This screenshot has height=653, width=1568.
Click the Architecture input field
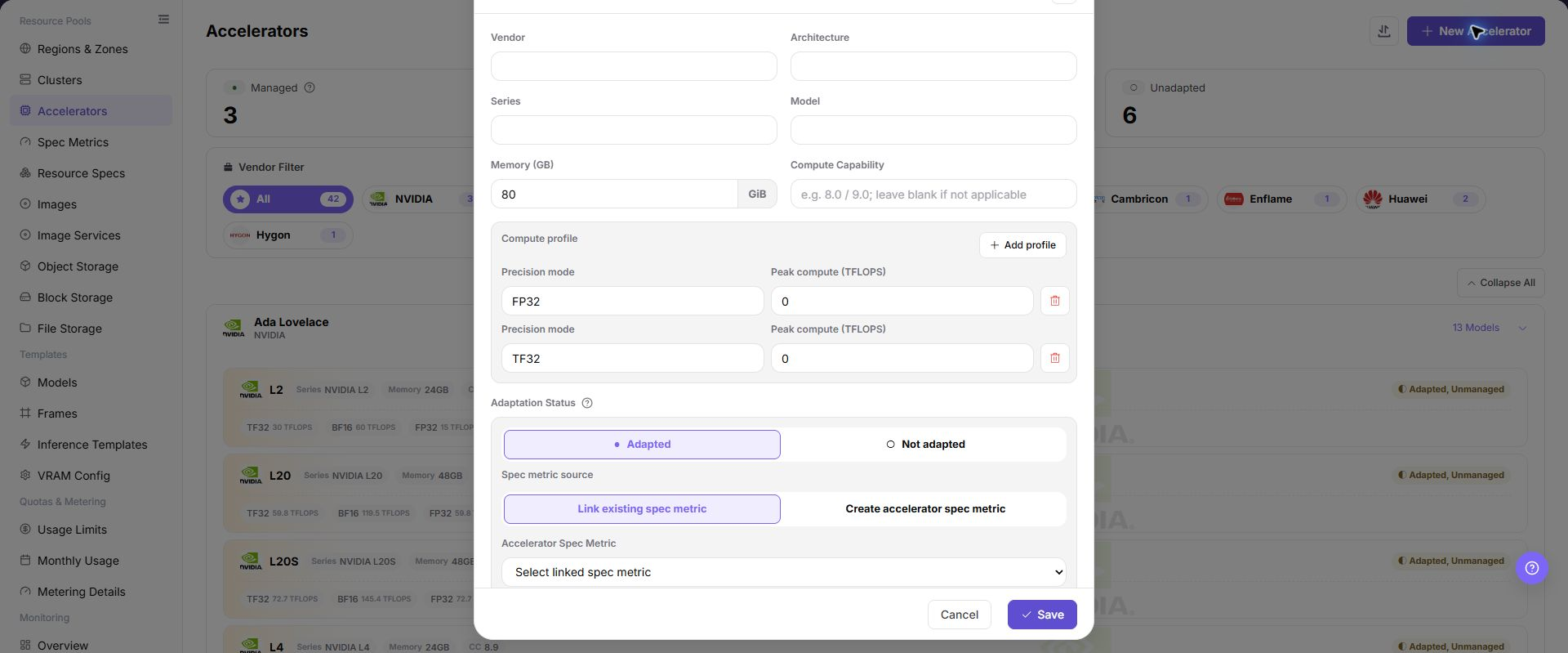(x=933, y=66)
